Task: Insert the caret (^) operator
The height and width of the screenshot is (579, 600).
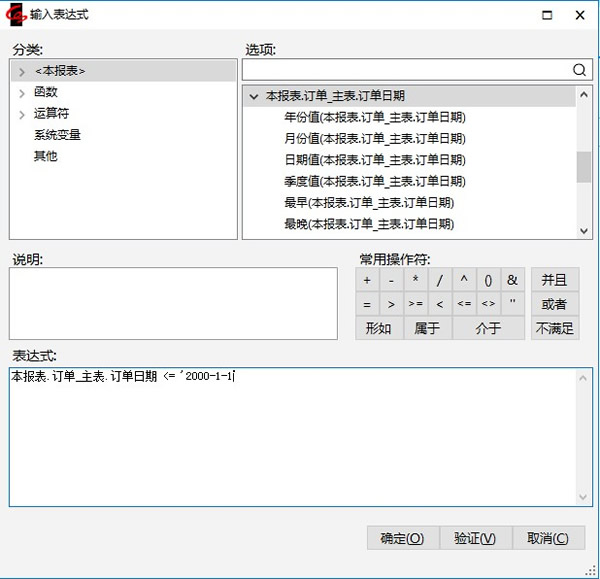Action: [464, 280]
